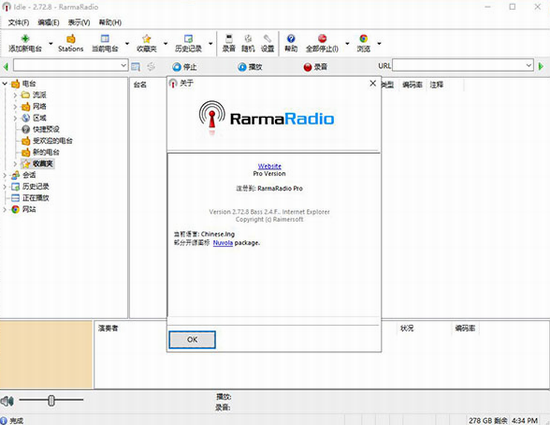The height and width of the screenshot is (425, 550).
Task: Click the green go arrow after URL field
Action: [541, 66]
